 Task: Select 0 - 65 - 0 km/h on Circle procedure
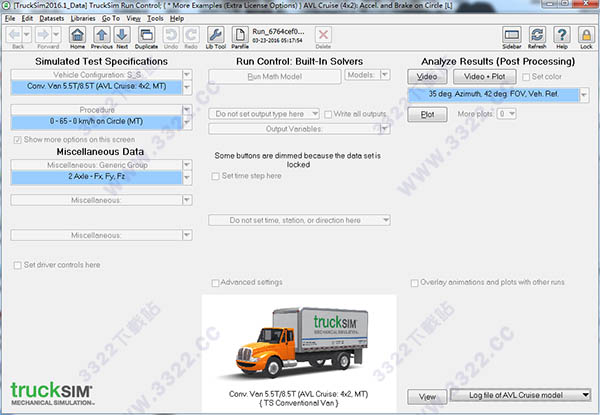96,122
